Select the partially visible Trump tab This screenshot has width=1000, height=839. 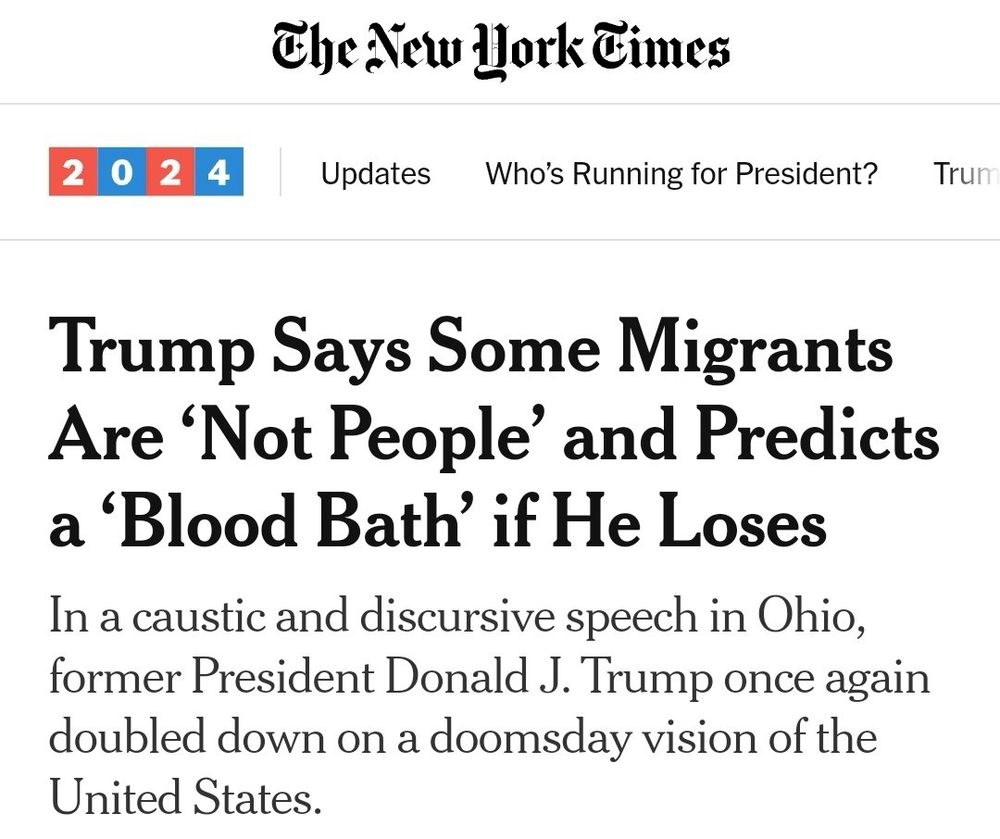tap(966, 173)
